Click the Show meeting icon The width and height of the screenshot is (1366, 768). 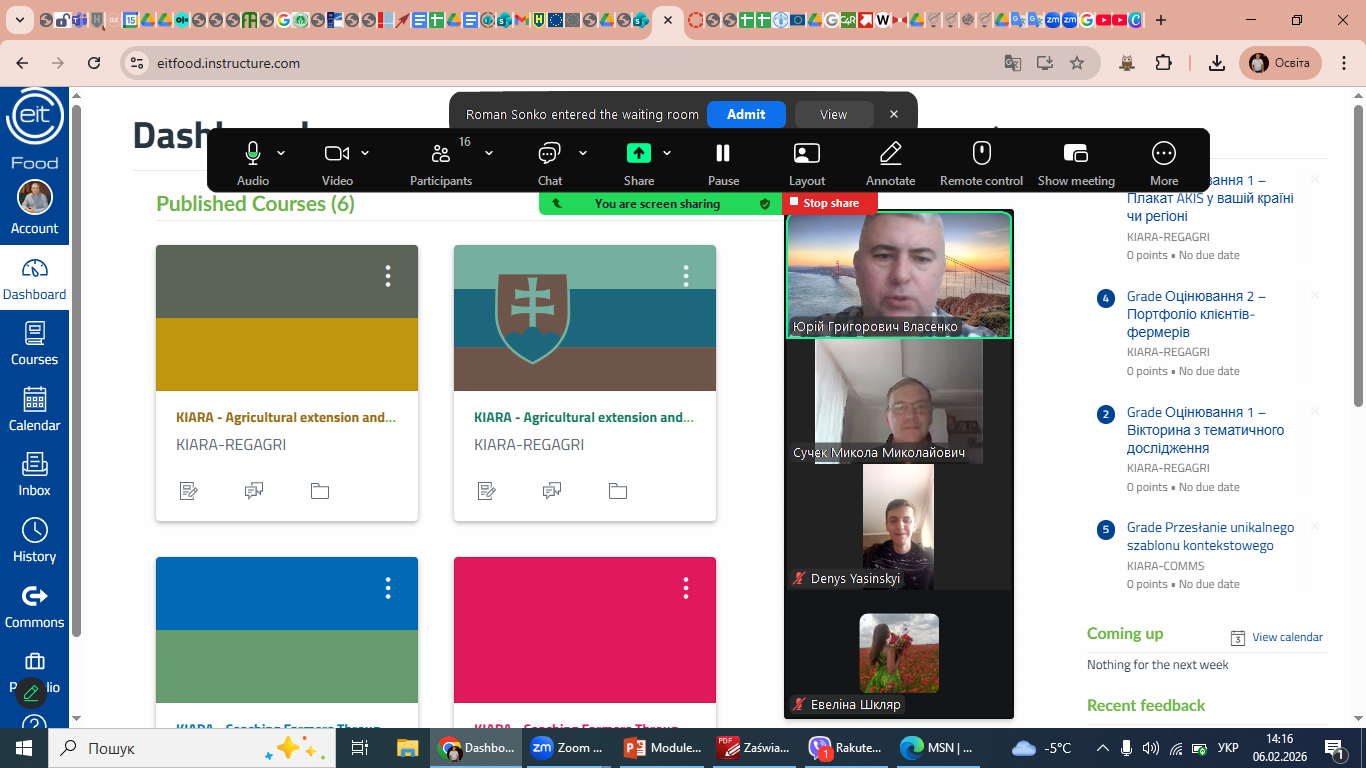click(1076, 153)
